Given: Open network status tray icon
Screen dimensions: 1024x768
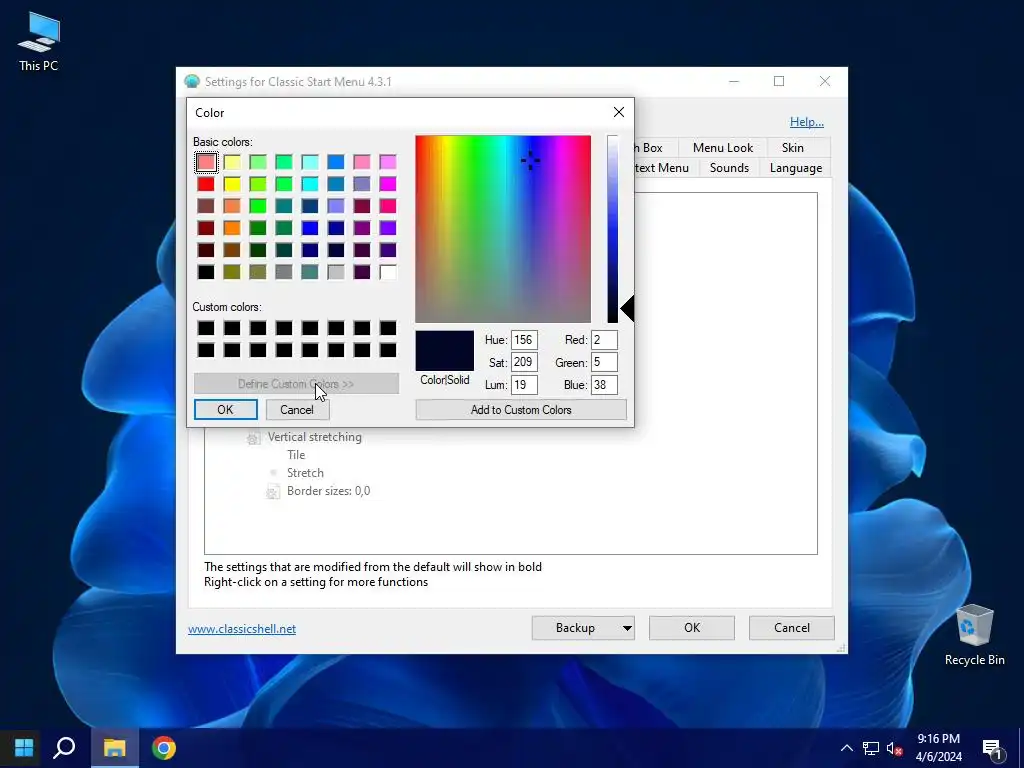Looking at the screenshot, I should point(871,748).
